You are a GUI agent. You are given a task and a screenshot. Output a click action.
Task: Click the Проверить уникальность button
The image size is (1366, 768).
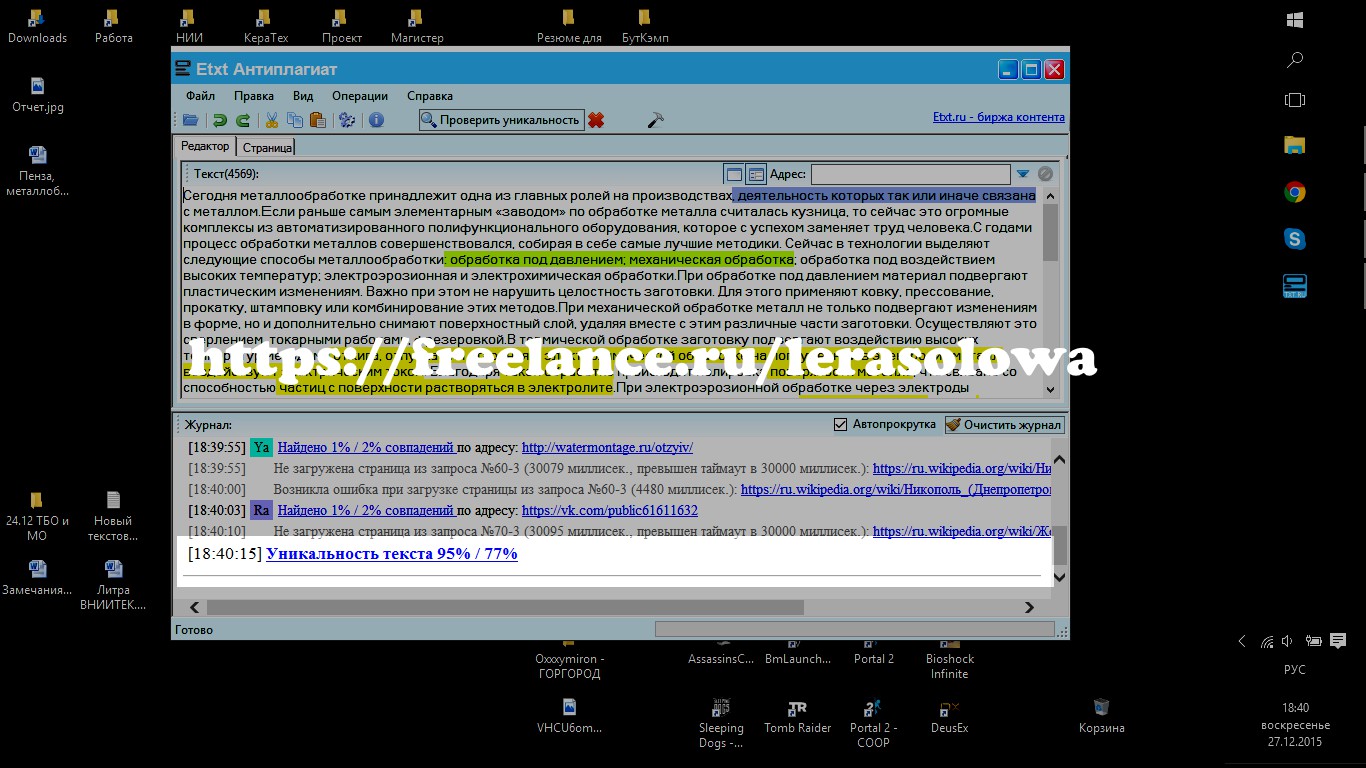[x=501, y=120]
